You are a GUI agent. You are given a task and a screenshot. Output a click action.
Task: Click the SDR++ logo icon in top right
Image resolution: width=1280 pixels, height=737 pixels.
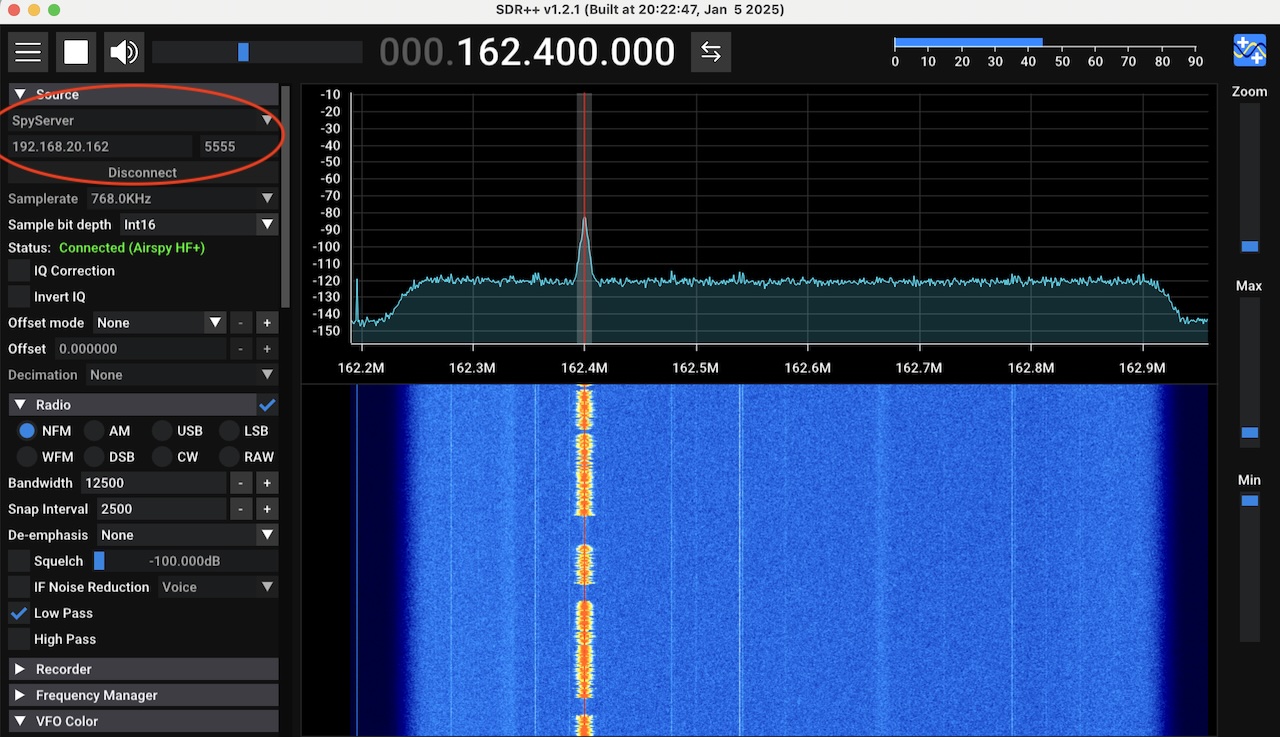pyautogui.click(x=1249, y=50)
